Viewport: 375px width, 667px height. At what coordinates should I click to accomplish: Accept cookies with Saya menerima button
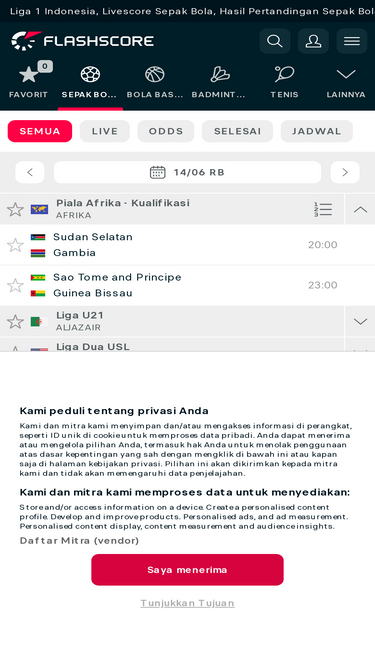188,570
